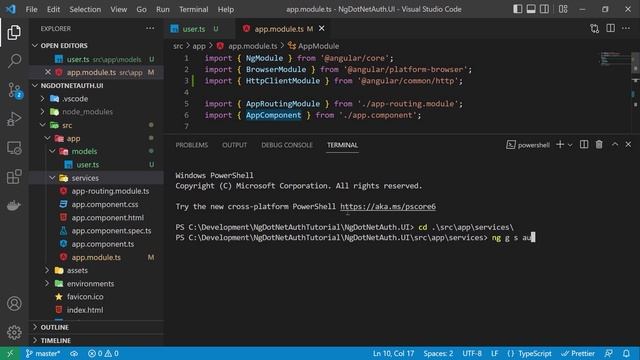Viewport: 640px width, 360px height.
Task: Open remote window indicator in status bar
Action: click(x=10, y=353)
